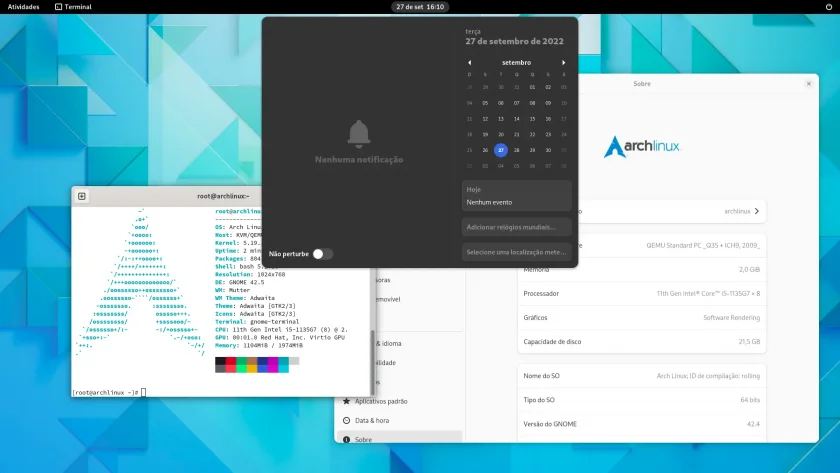Open the Terminal app menu in top bar

73,7
